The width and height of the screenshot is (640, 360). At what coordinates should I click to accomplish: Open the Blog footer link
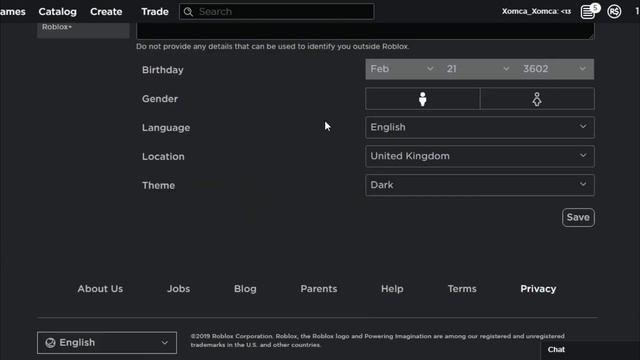[245, 289]
